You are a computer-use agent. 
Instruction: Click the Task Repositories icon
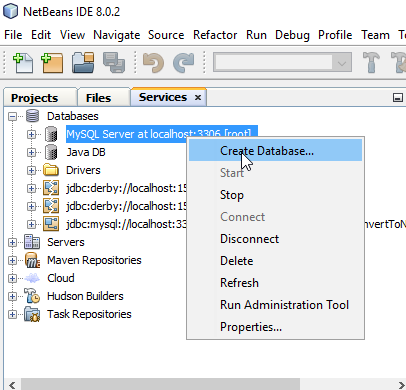click(x=32, y=314)
